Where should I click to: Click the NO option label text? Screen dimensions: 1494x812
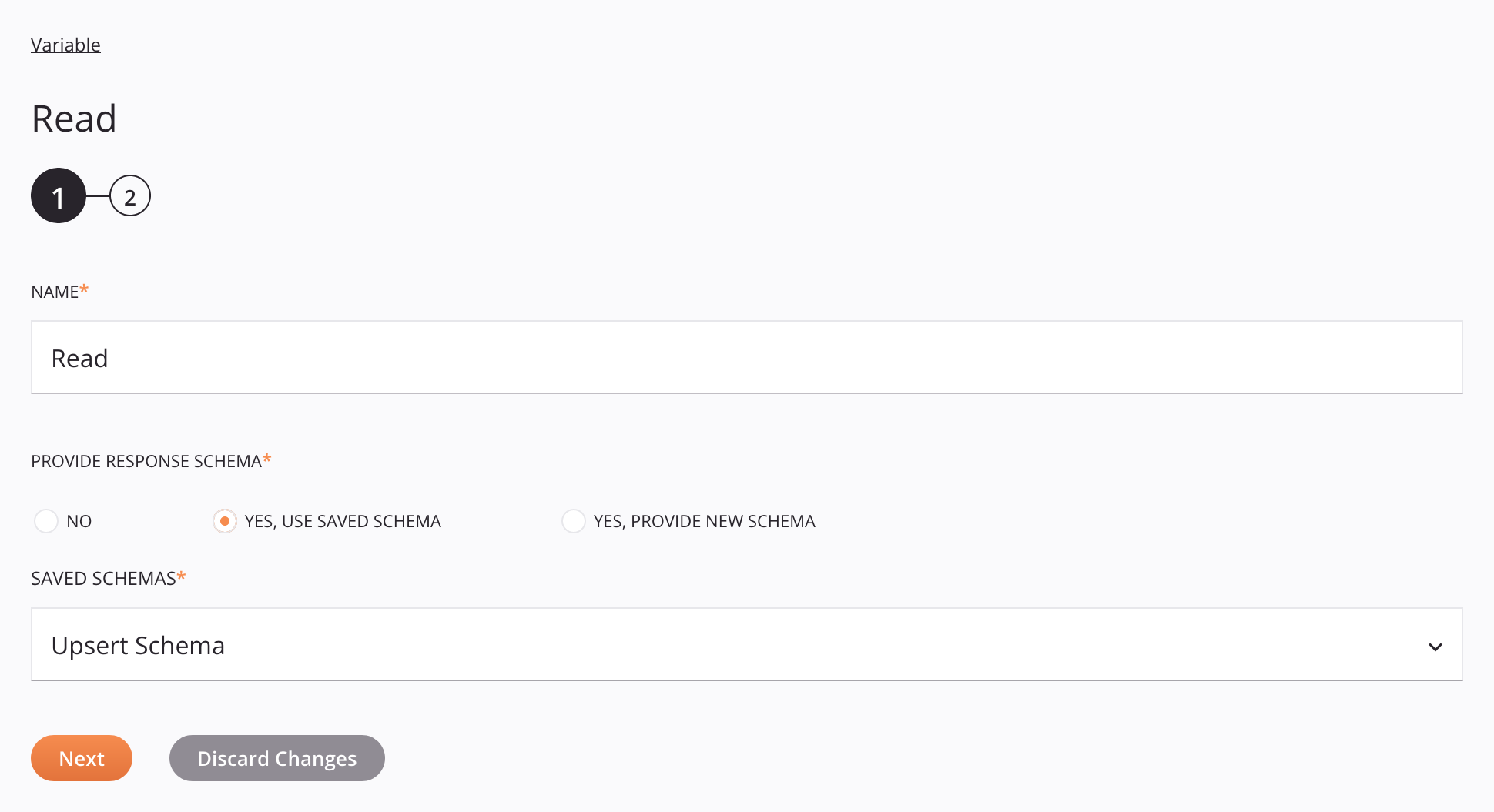[79, 521]
